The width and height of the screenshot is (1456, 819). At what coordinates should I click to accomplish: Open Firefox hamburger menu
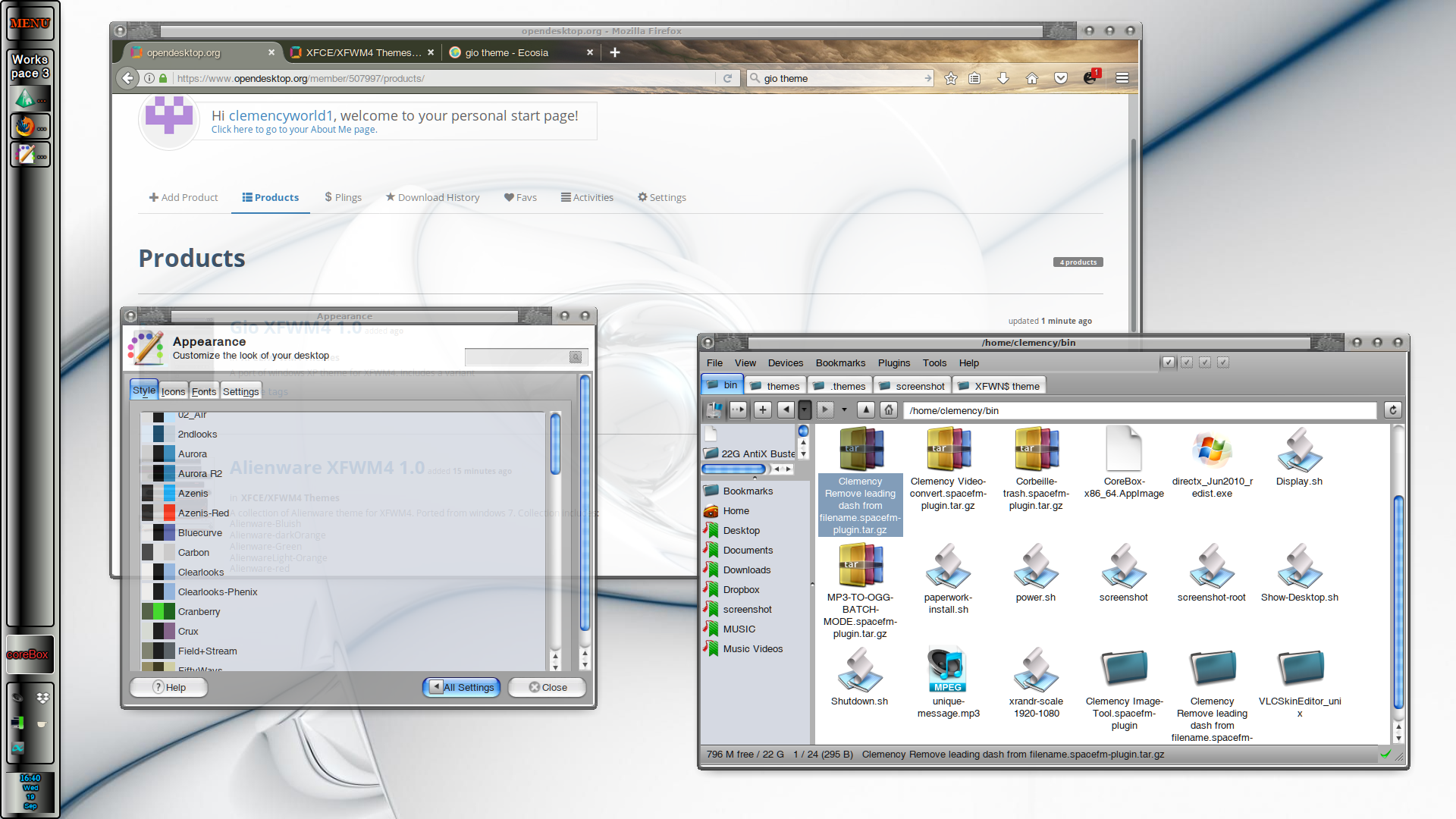1122,78
